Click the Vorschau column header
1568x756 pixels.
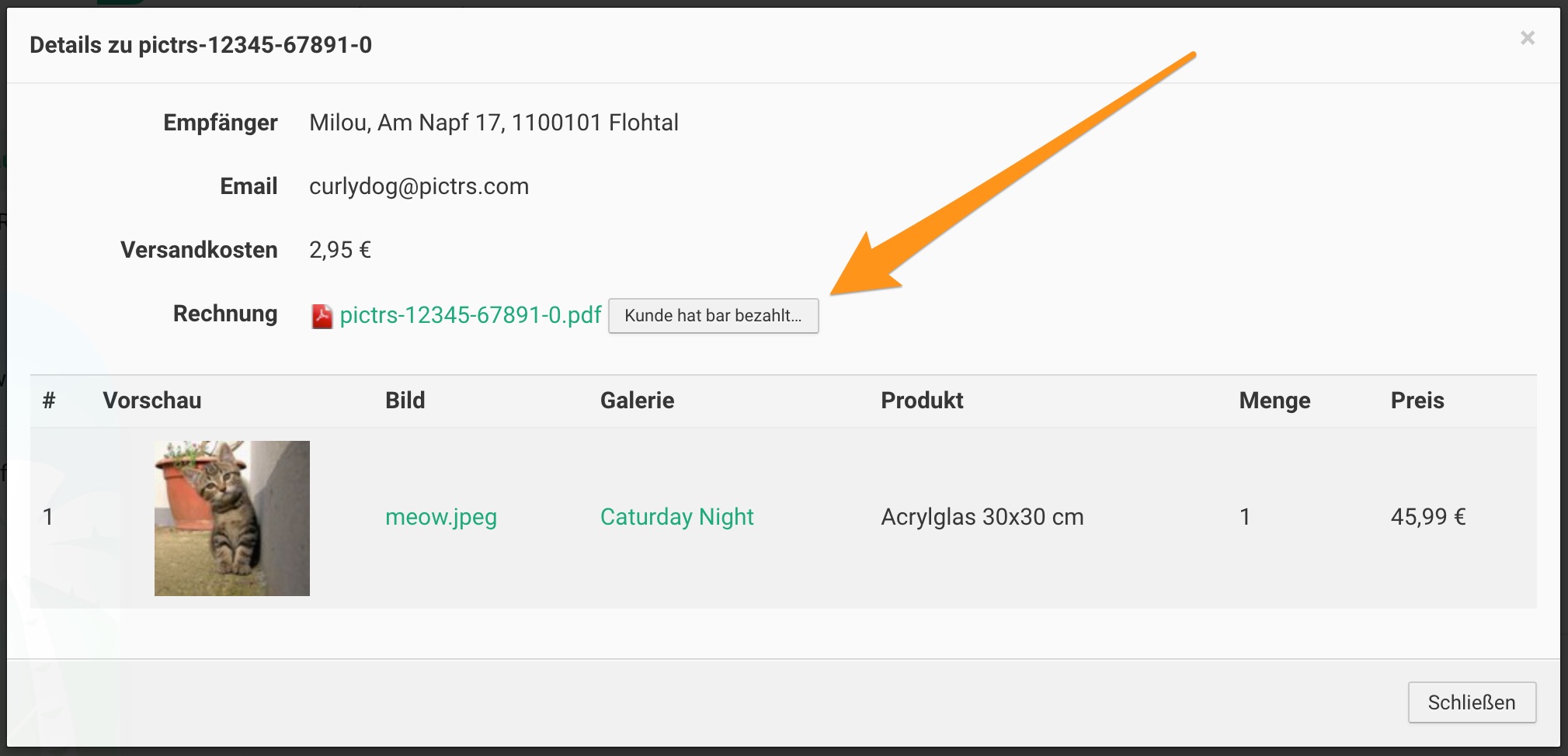pyautogui.click(x=152, y=401)
